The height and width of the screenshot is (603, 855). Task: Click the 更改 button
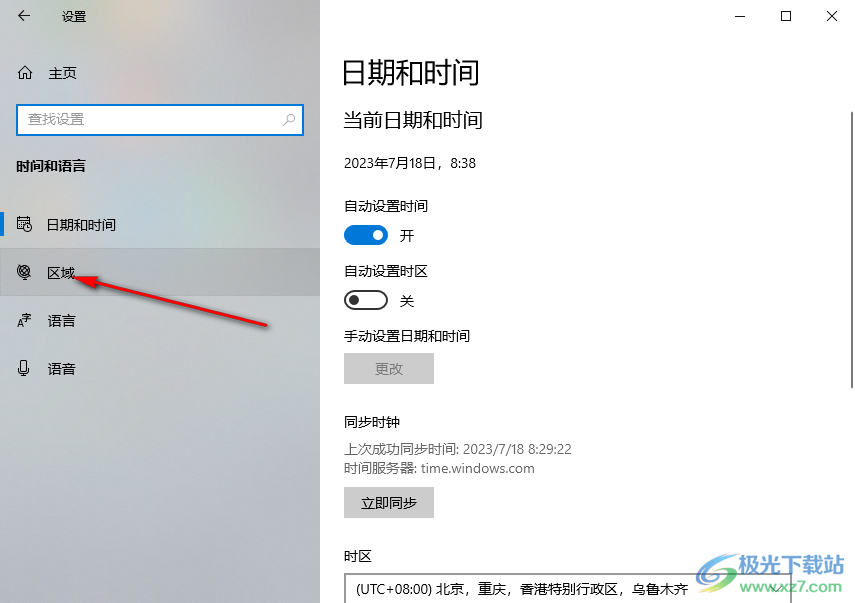pos(389,369)
